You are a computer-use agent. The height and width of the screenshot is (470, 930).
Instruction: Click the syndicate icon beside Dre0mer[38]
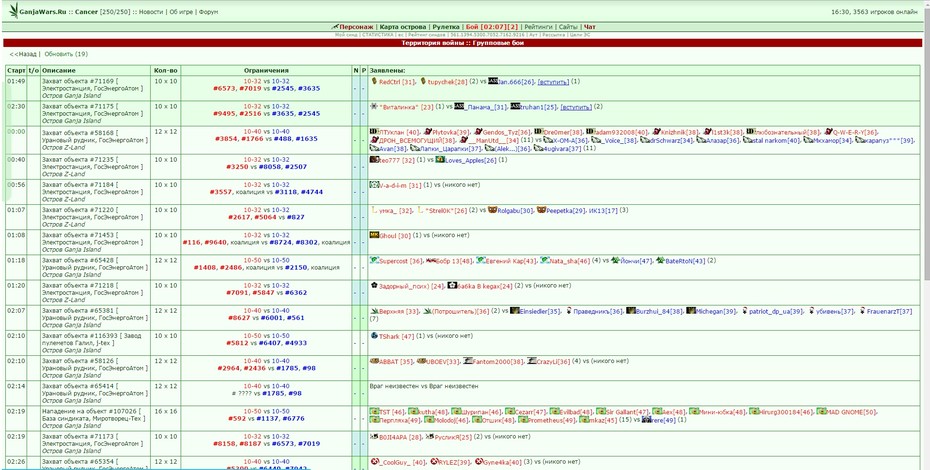click(x=538, y=131)
